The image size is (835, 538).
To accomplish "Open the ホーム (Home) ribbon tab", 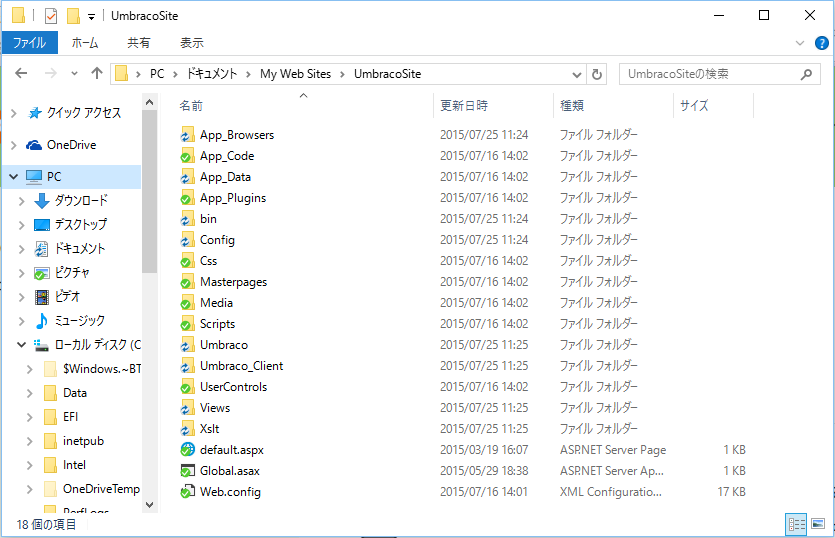I will 85,43.
